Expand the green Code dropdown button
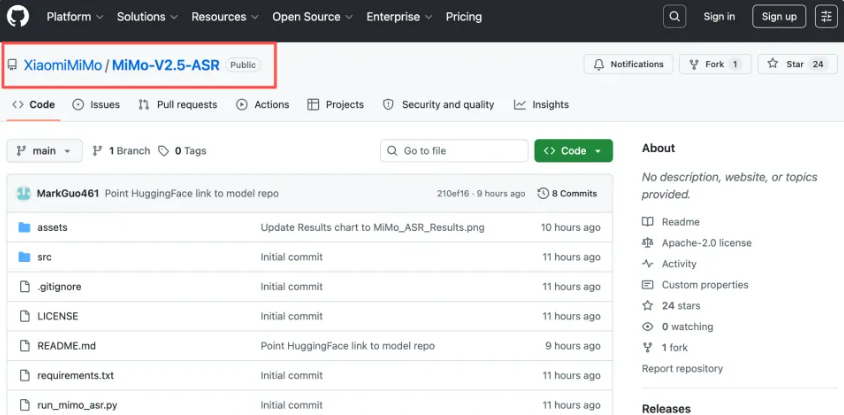The image size is (844, 415). point(573,151)
